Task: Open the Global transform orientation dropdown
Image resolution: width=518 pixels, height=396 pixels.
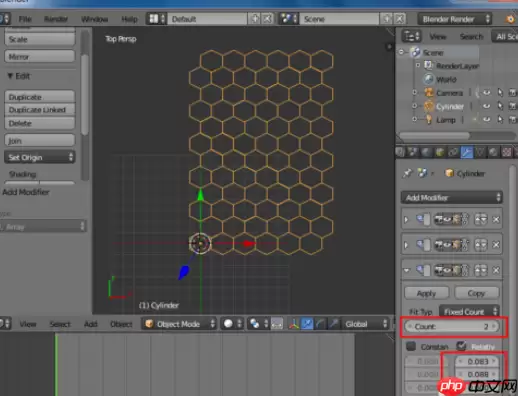Action: coord(365,324)
